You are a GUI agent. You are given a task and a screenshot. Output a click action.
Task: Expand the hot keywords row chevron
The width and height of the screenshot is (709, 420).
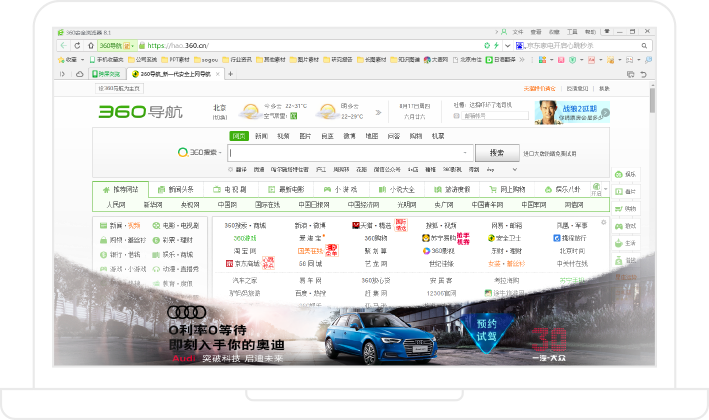click(514, 169)
